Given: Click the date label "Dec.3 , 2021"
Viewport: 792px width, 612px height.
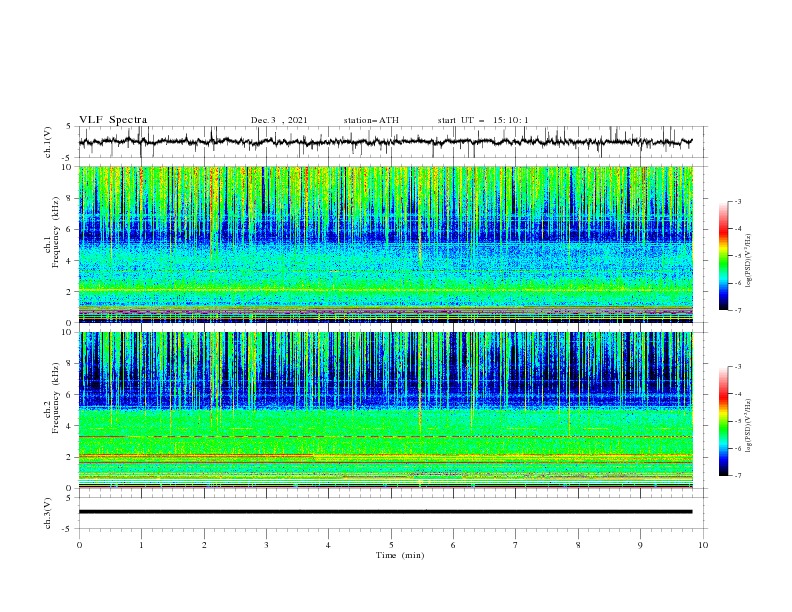Looking at the screenshot, I should pyautogui.click(x=279, y=120).
